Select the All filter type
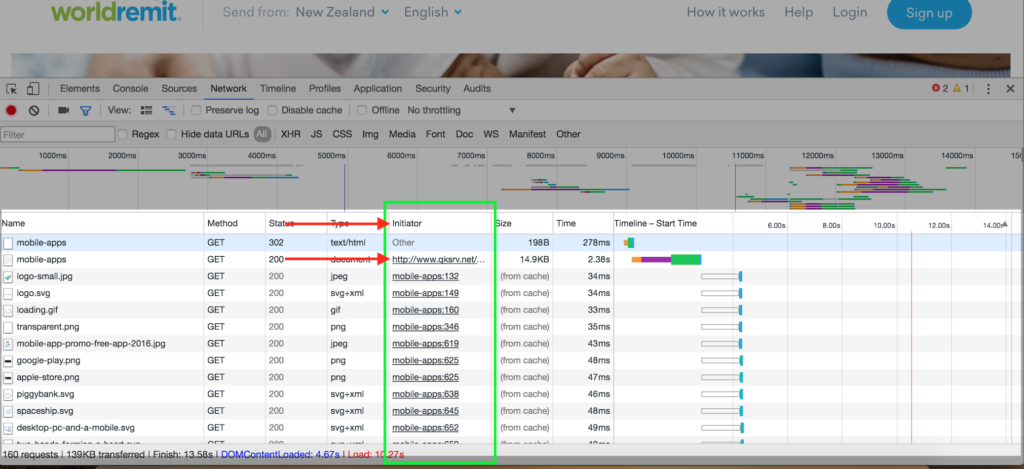The image size is (1024, 469). click(x=262, y=134)
